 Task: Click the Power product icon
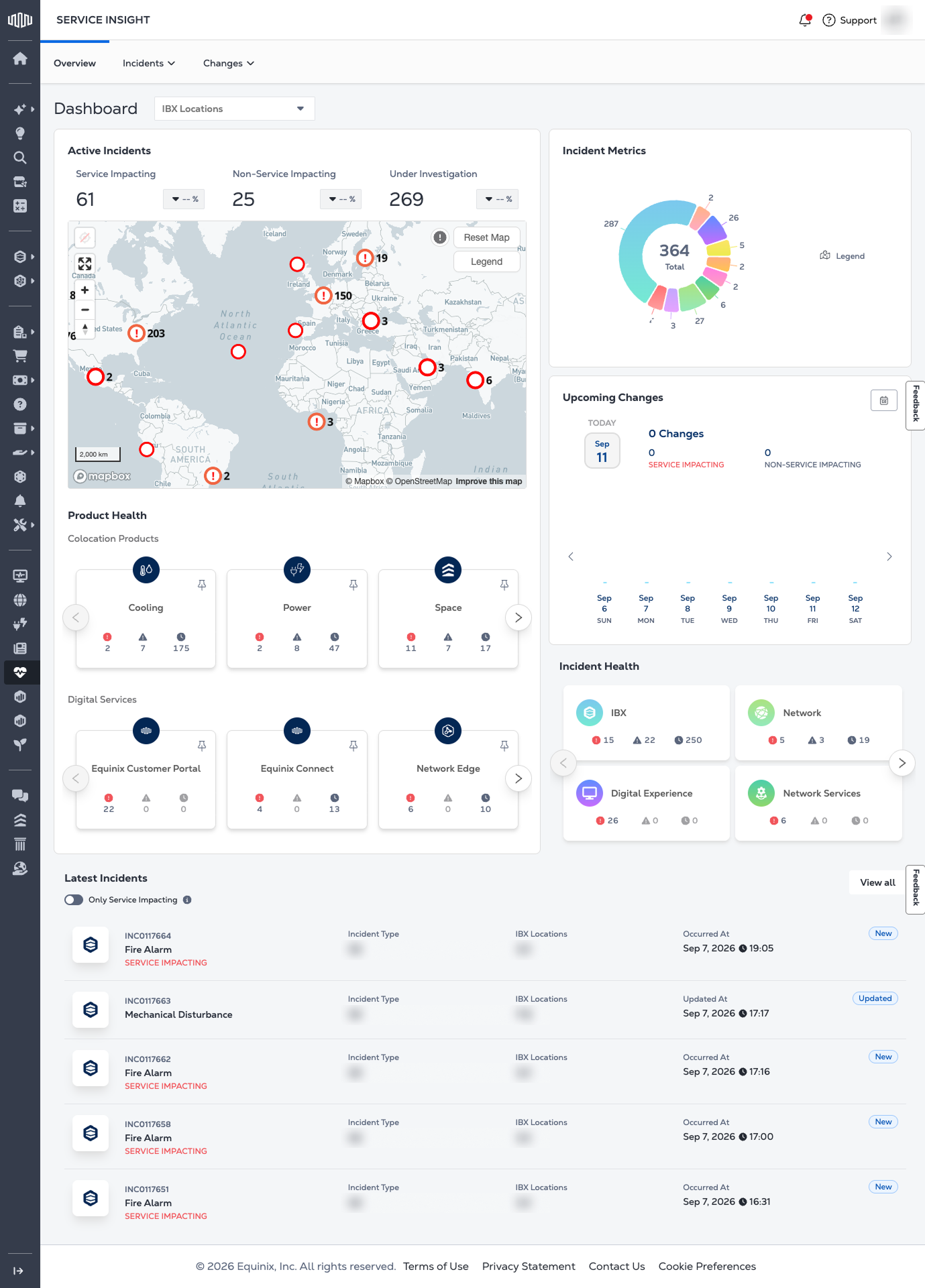pos(297,570)
